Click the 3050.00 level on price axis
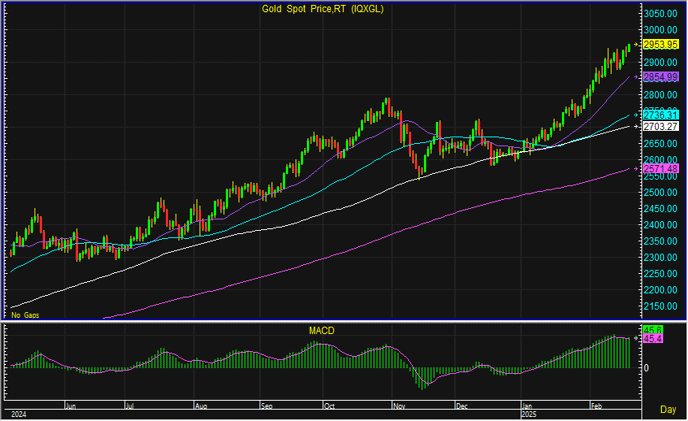This screenshot has height=421, width=688. pyautogui.click(x=661, y=13)
